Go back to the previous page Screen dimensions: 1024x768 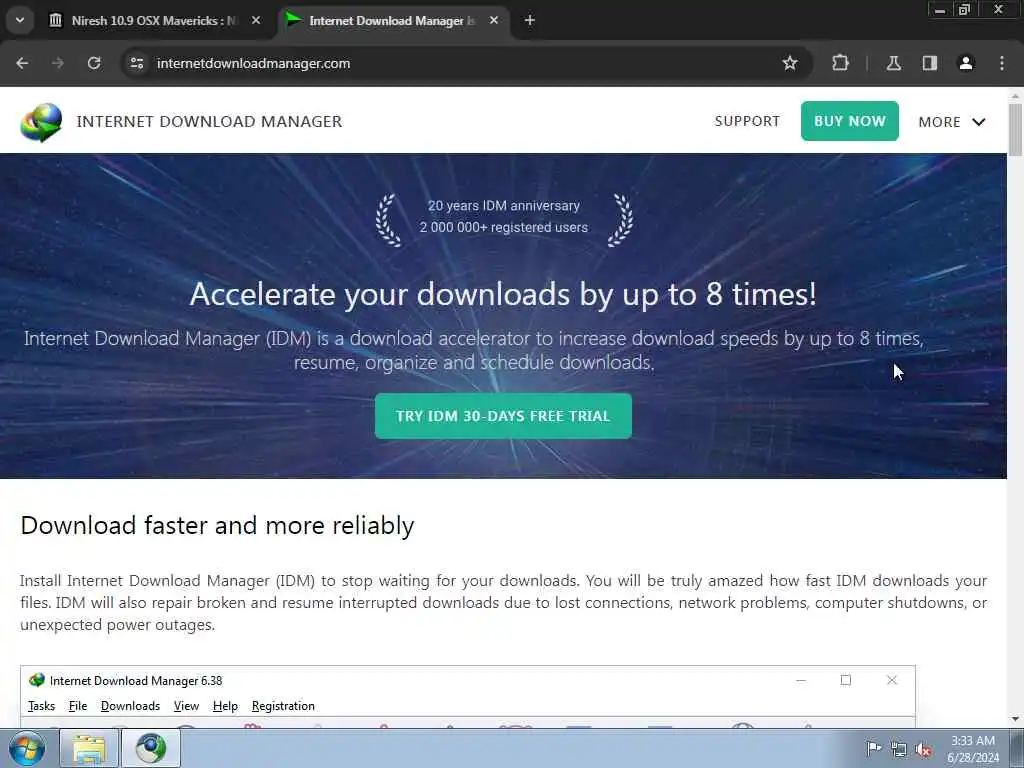[22, 63]
